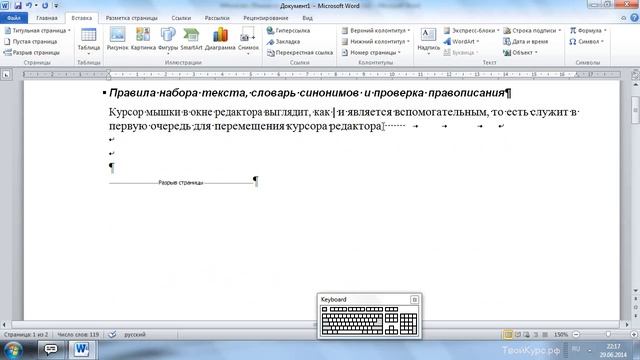Image resolution: width=640 pixels, height=360 pixels.
Task: Open the Картинка clip art tool
Action: pos(143,39)
